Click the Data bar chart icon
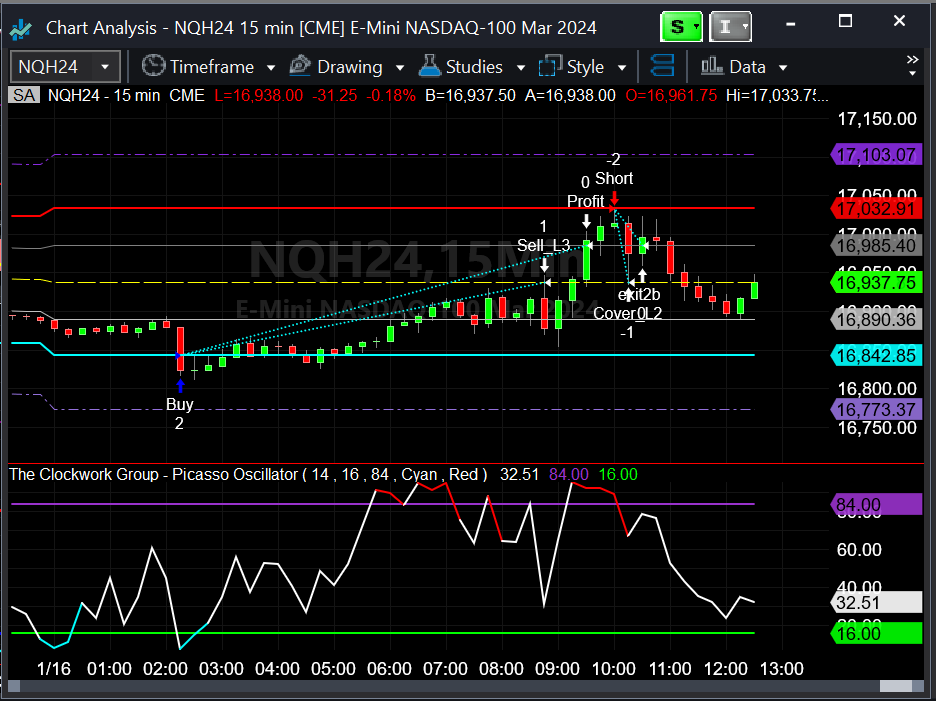 pyautogui.click(x=712, y=66)
